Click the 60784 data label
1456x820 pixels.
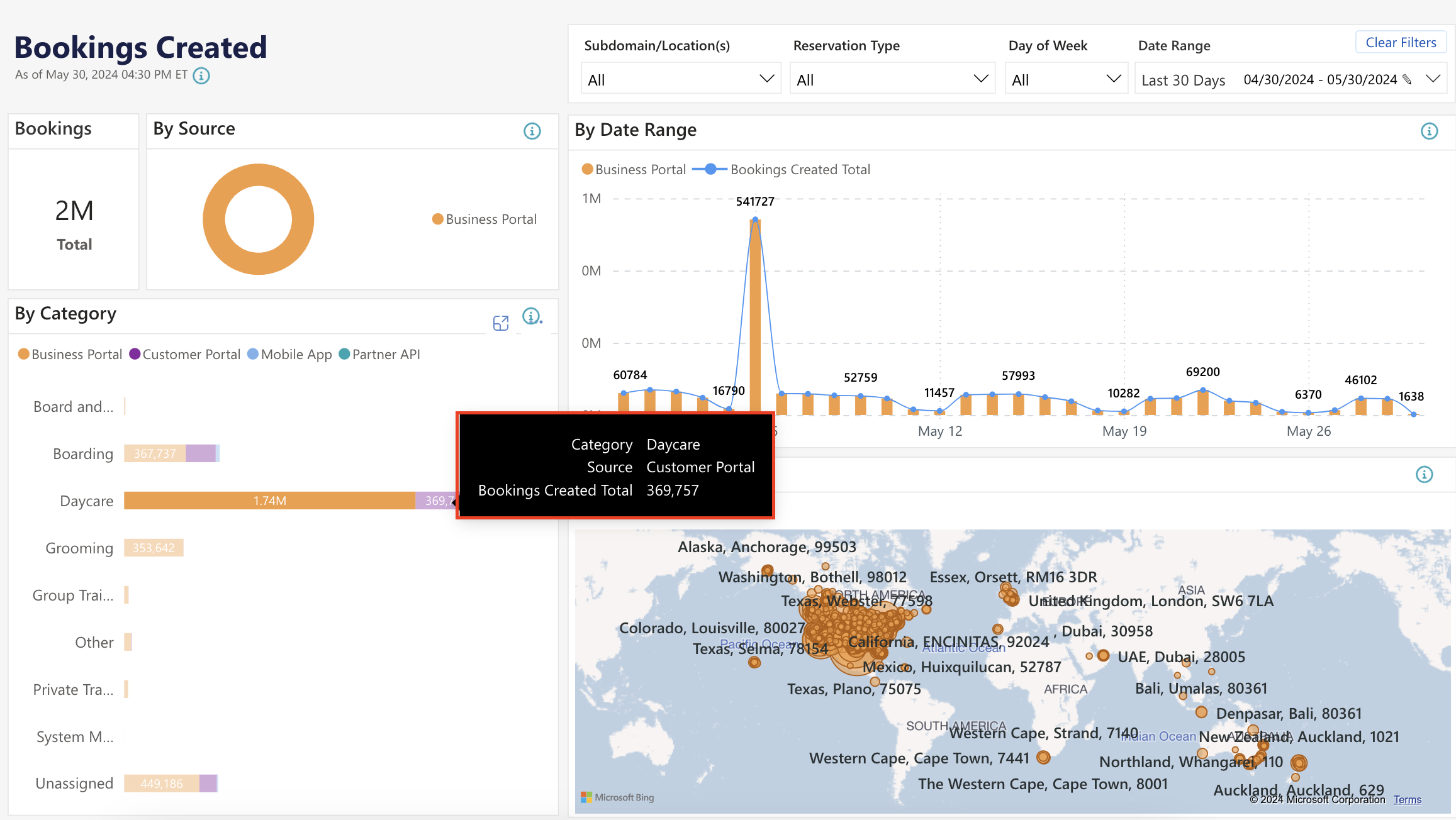630,375
